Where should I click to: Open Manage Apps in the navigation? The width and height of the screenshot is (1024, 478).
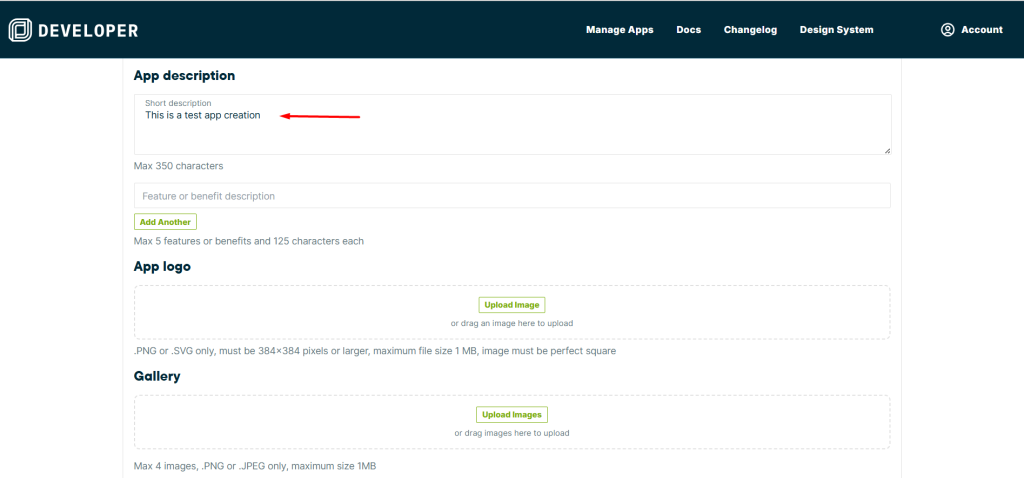pyautogui.click(x=619, y=30)
